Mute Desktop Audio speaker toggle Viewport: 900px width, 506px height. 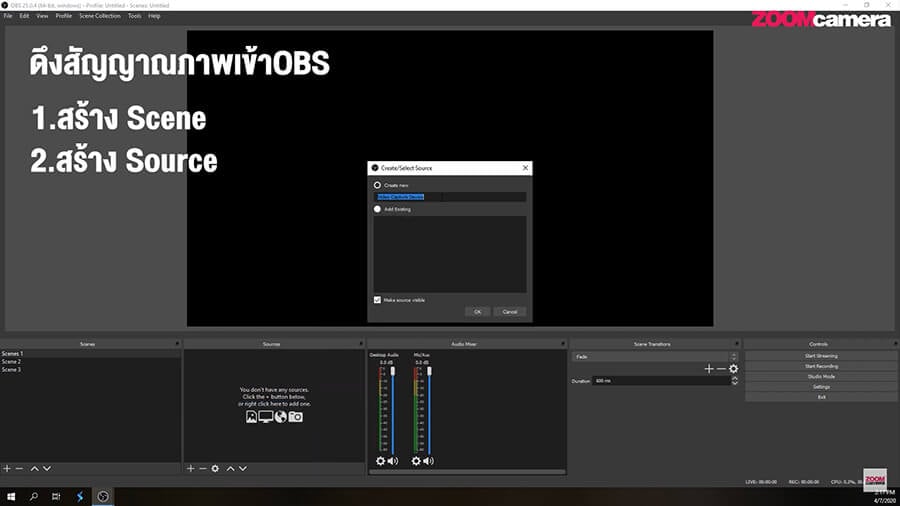click(x=393, y=461)
